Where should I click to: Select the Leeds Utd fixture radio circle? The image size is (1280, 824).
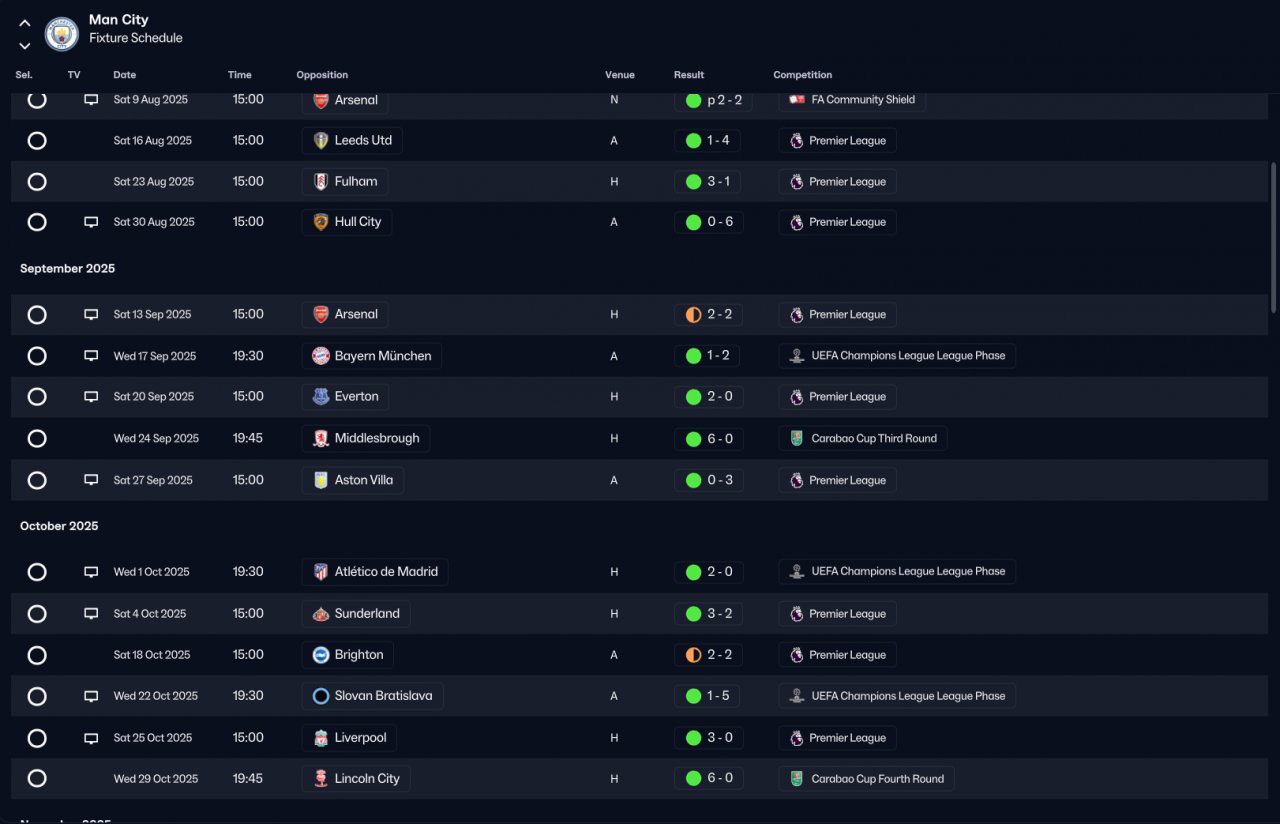(x=37, y=141)
